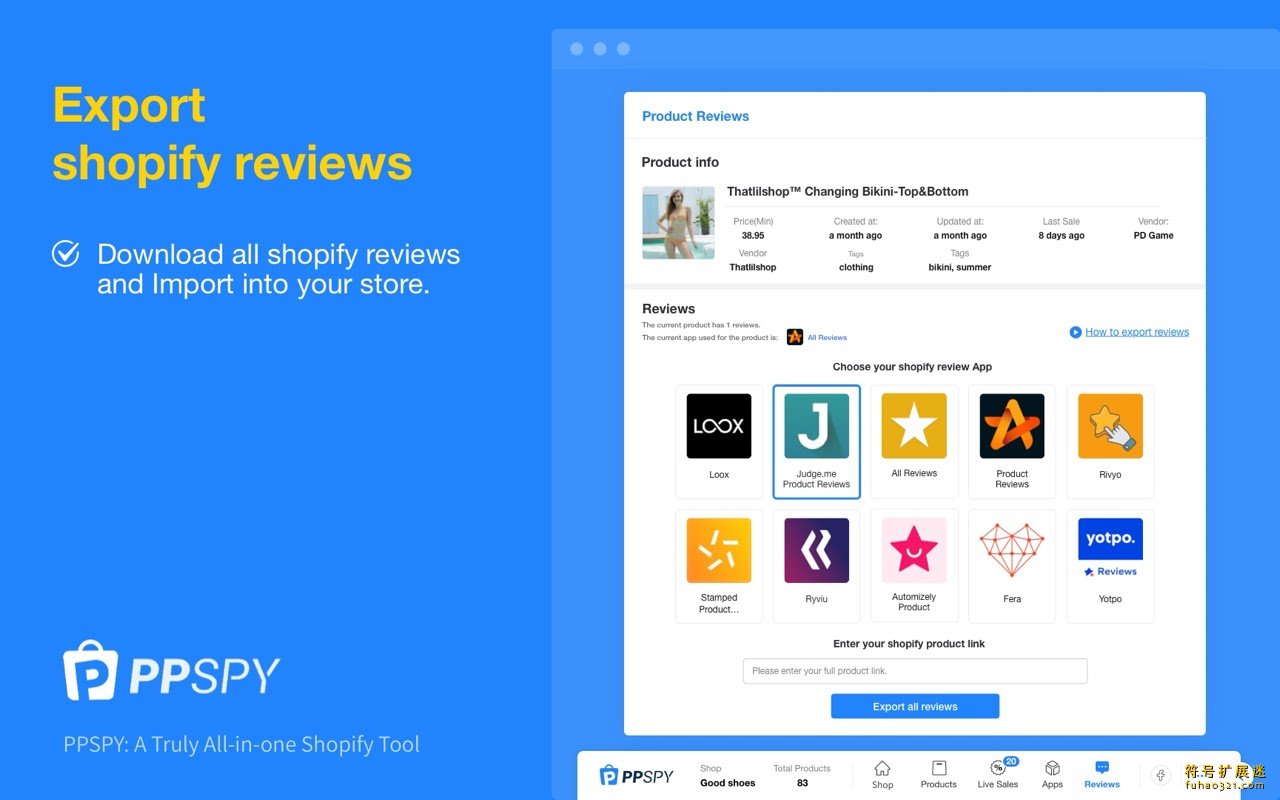Click the Choose your shopify review App heading
This screenshot has width=1280, height=800.
(912, 367)
